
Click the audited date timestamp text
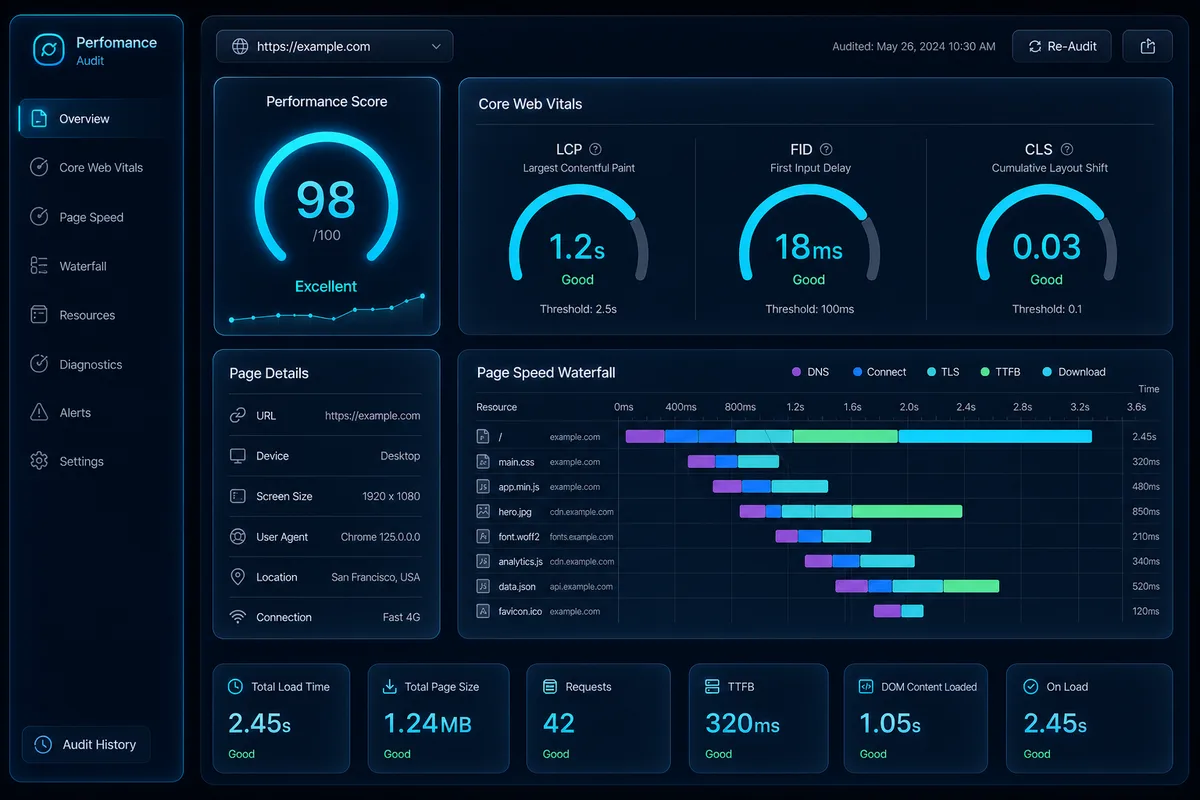(914, 47)
